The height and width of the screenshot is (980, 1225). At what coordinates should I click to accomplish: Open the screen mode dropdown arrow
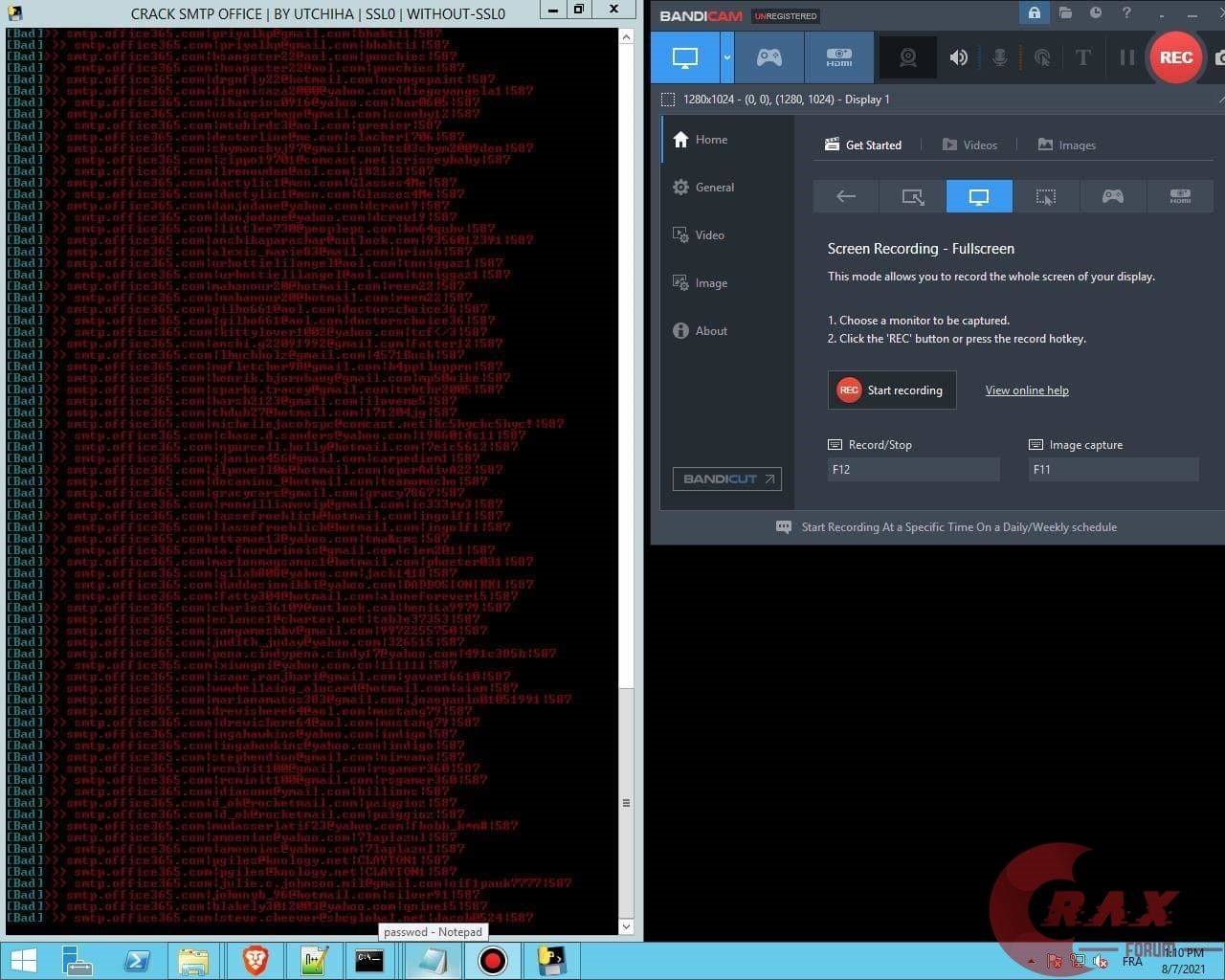pyautogui.click(x=727, y=57)
